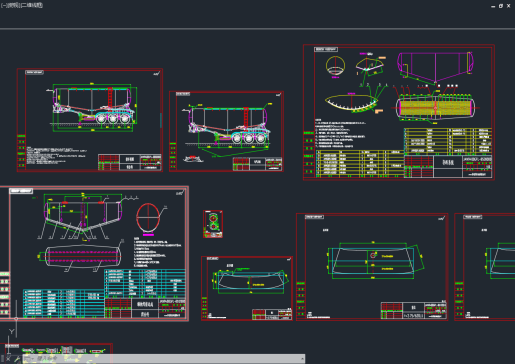This screenshot has height=364, width=515.
Task: Grab the command line drag handle
Action: (2, 359)
